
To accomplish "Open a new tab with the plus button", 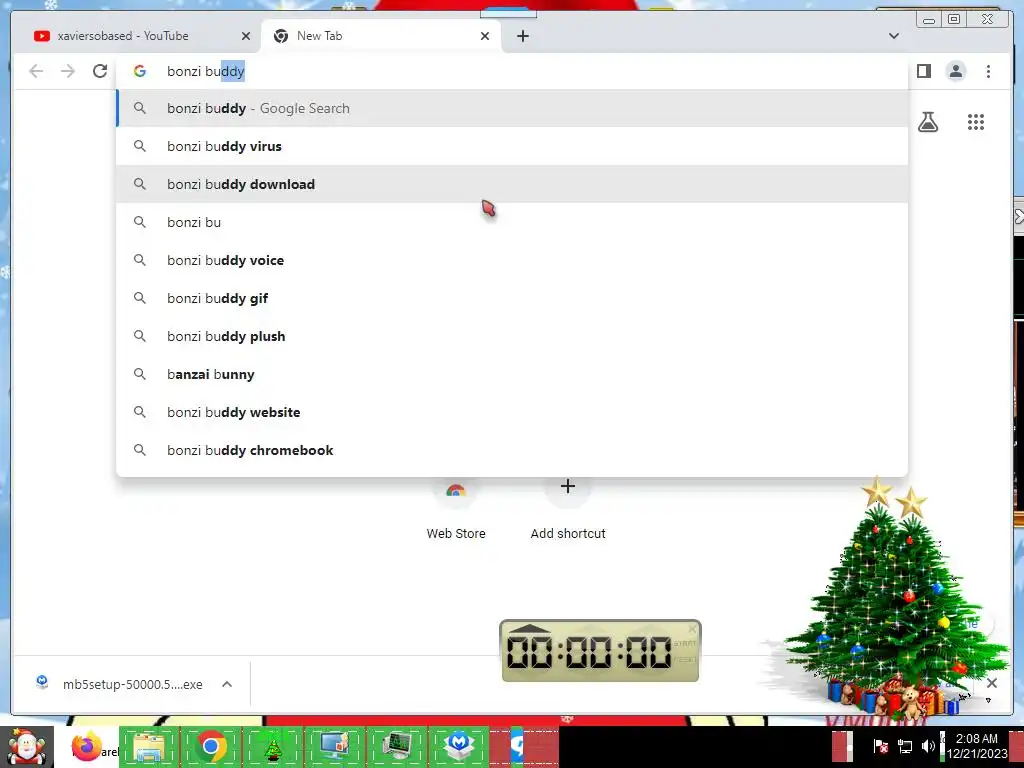I will coord(522,36).
